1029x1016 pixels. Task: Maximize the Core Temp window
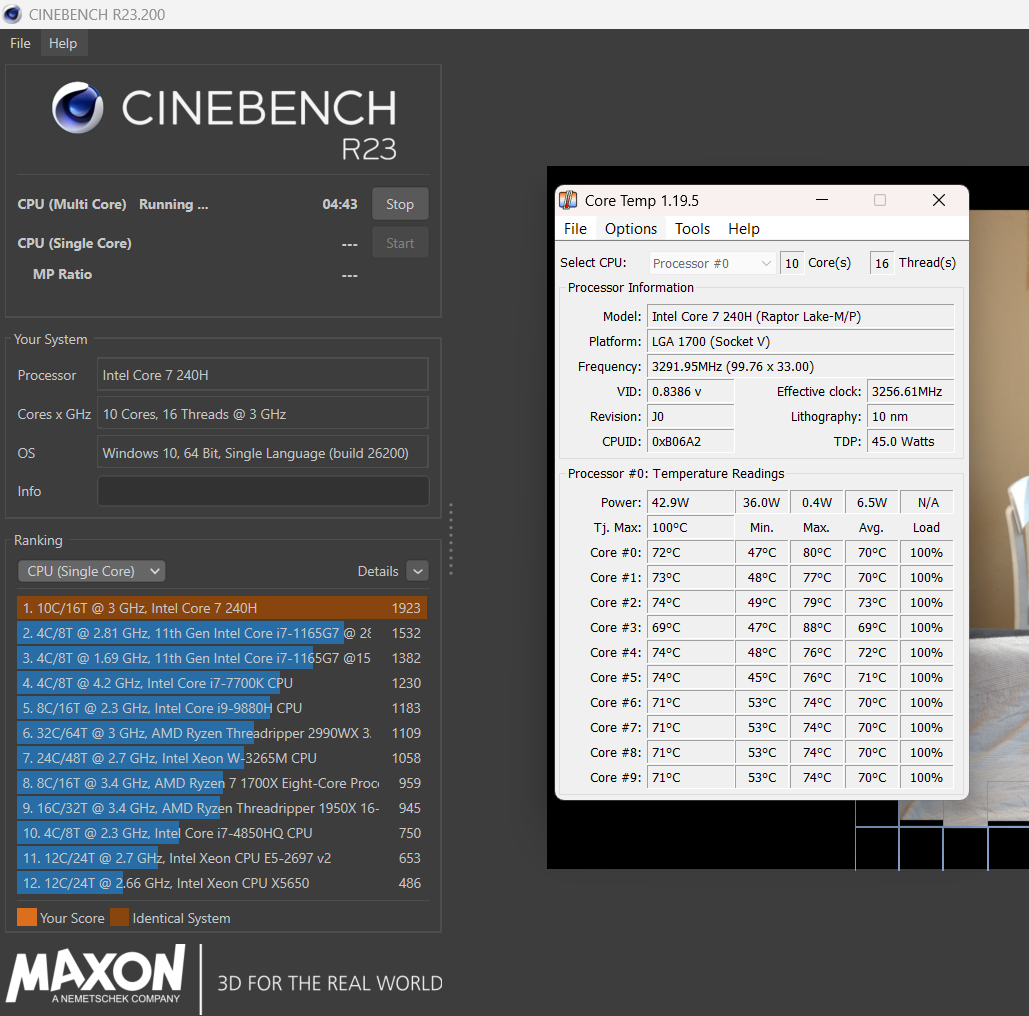[880, 200]
